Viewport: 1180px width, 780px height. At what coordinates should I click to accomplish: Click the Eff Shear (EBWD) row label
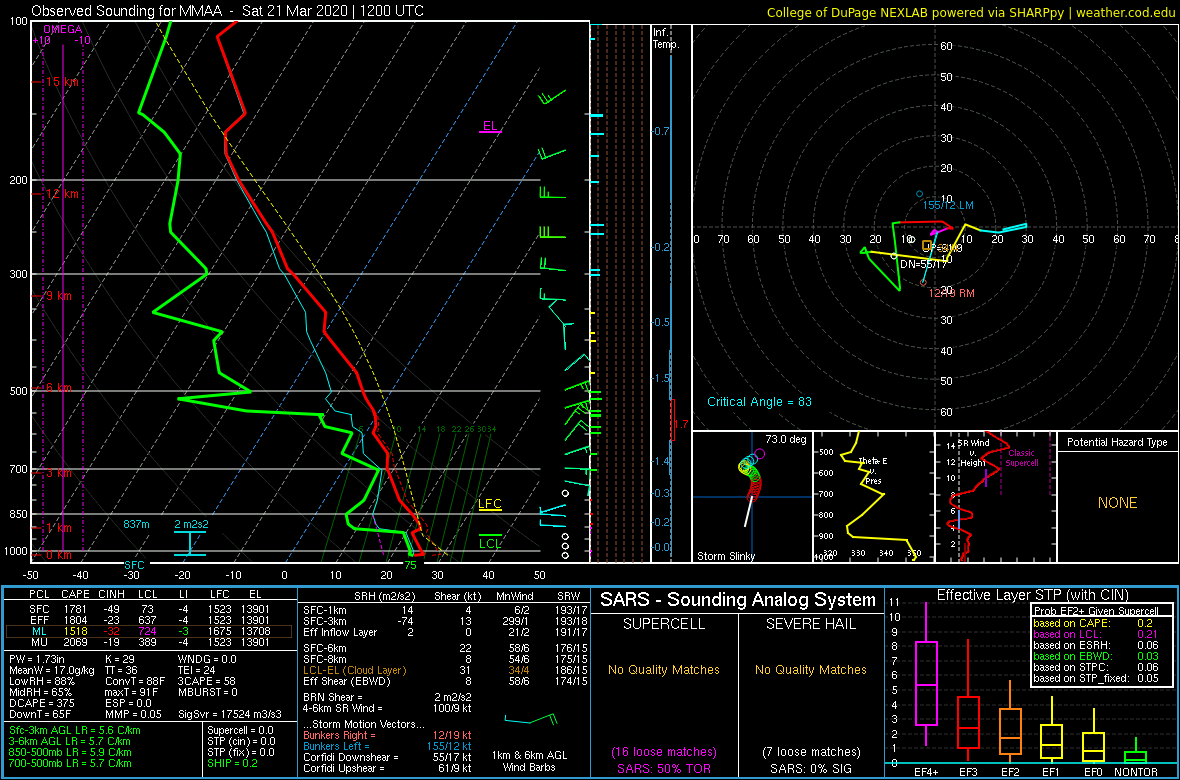point(345,681)
